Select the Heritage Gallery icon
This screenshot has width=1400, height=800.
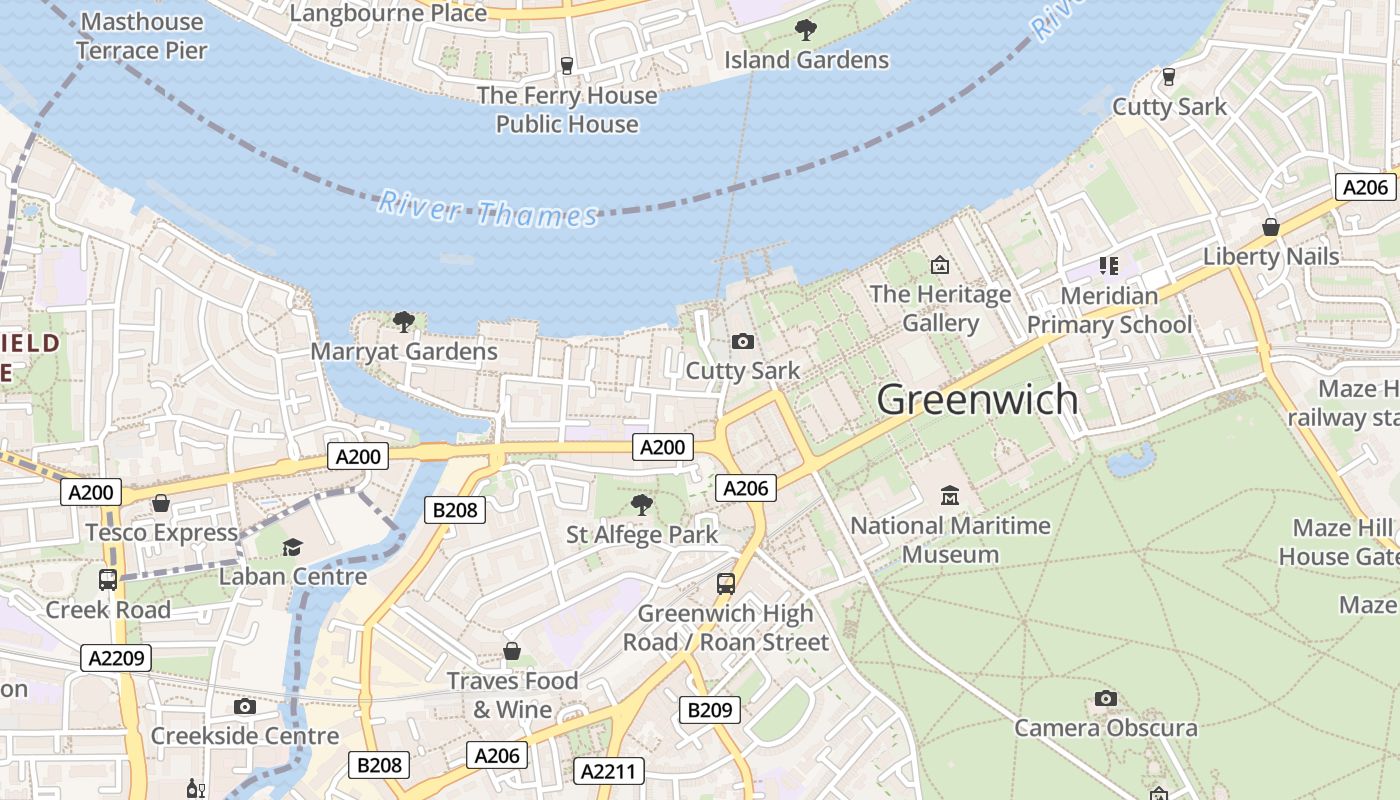coord(940,265)
